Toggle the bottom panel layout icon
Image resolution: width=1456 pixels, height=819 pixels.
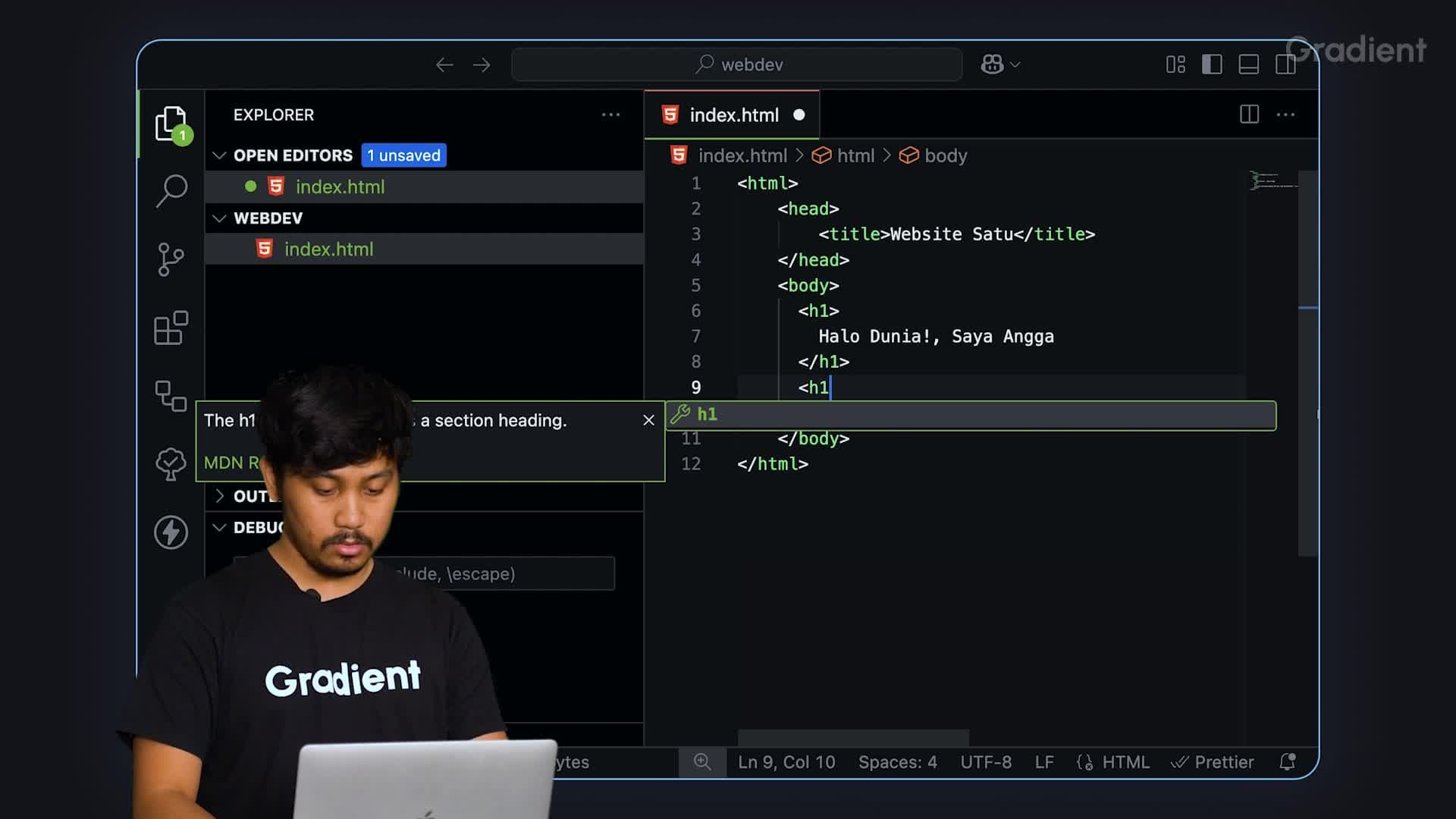click(1248, 64)
